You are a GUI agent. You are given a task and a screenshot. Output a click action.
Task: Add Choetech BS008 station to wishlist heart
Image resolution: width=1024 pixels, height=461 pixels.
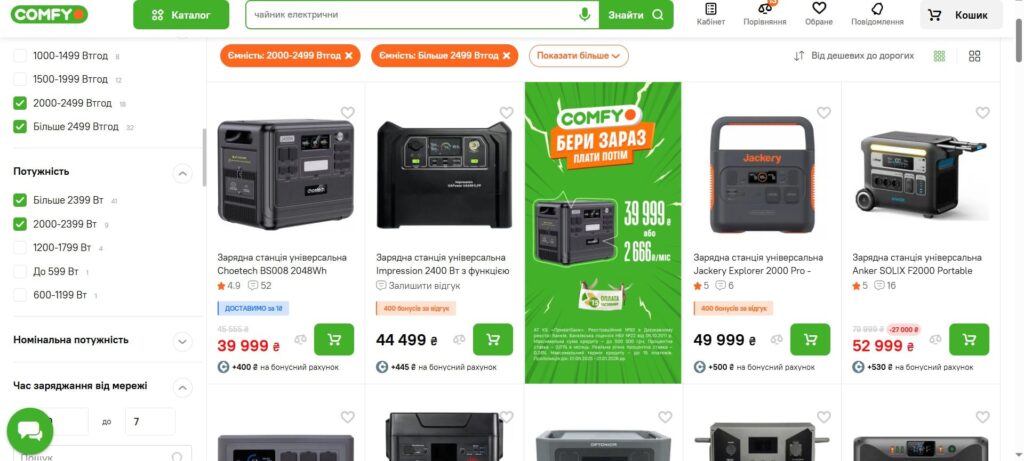(347, 112)
